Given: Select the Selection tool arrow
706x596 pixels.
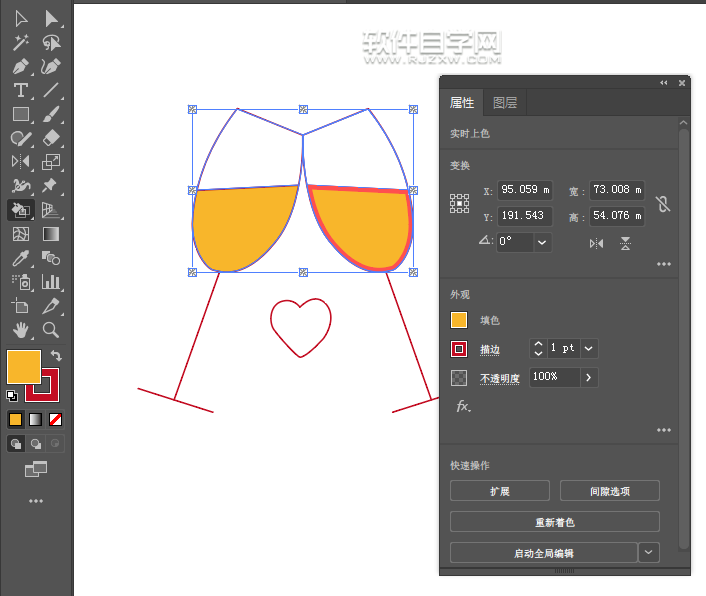Looking at the screenshot, I should (21, 19).
